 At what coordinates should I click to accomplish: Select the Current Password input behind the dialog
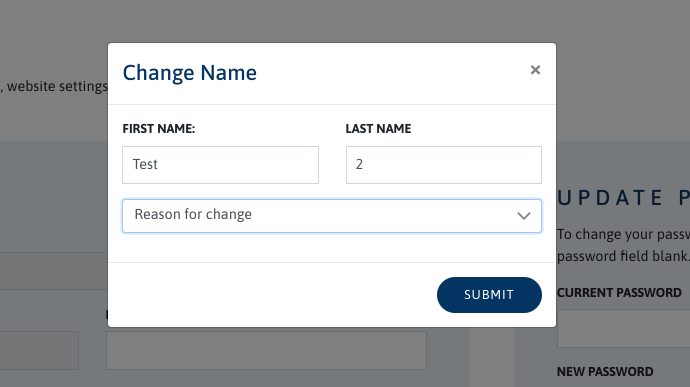coord(624,328)
